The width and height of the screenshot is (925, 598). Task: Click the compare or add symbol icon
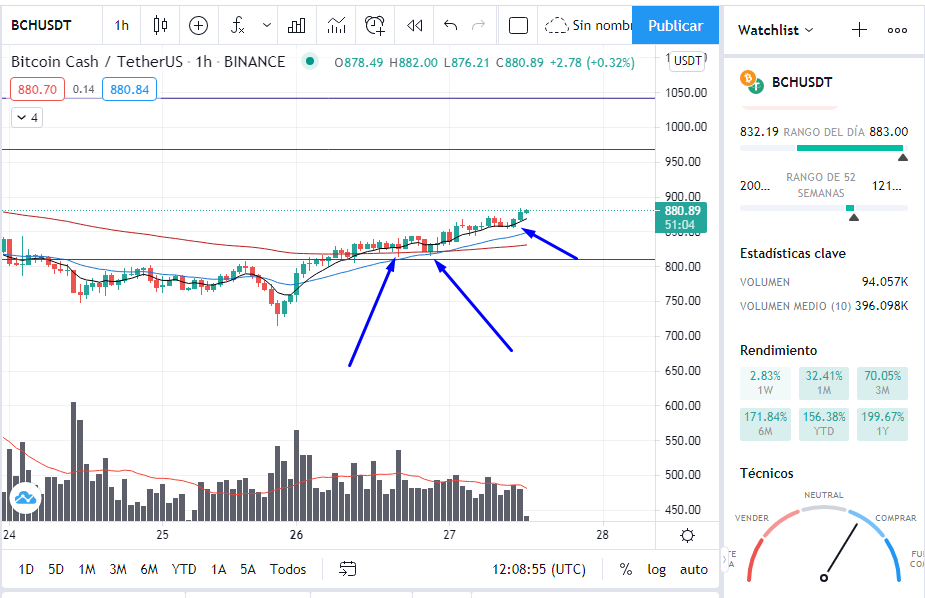click(198, 25)
